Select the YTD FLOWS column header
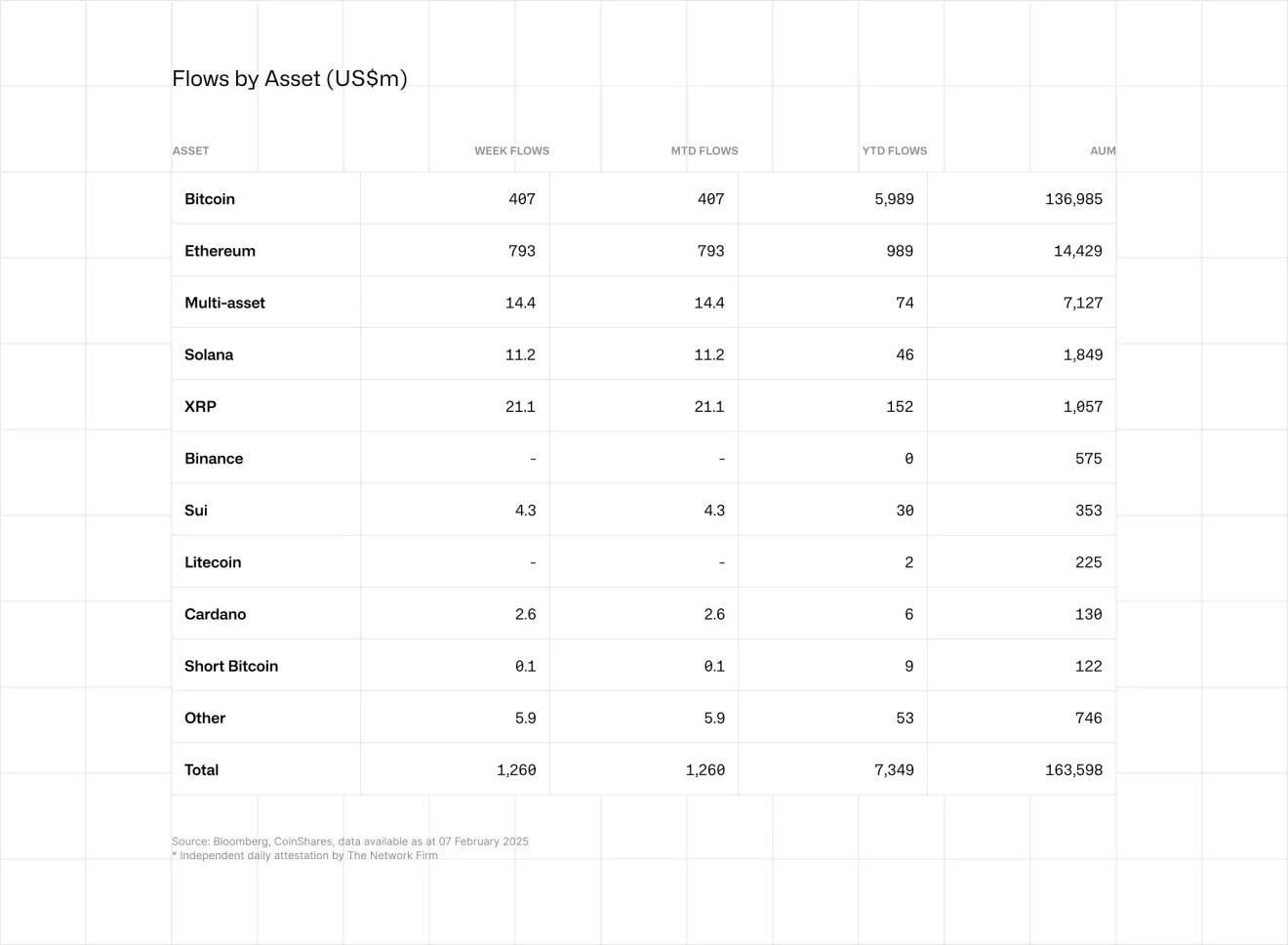 pos(894,151)
